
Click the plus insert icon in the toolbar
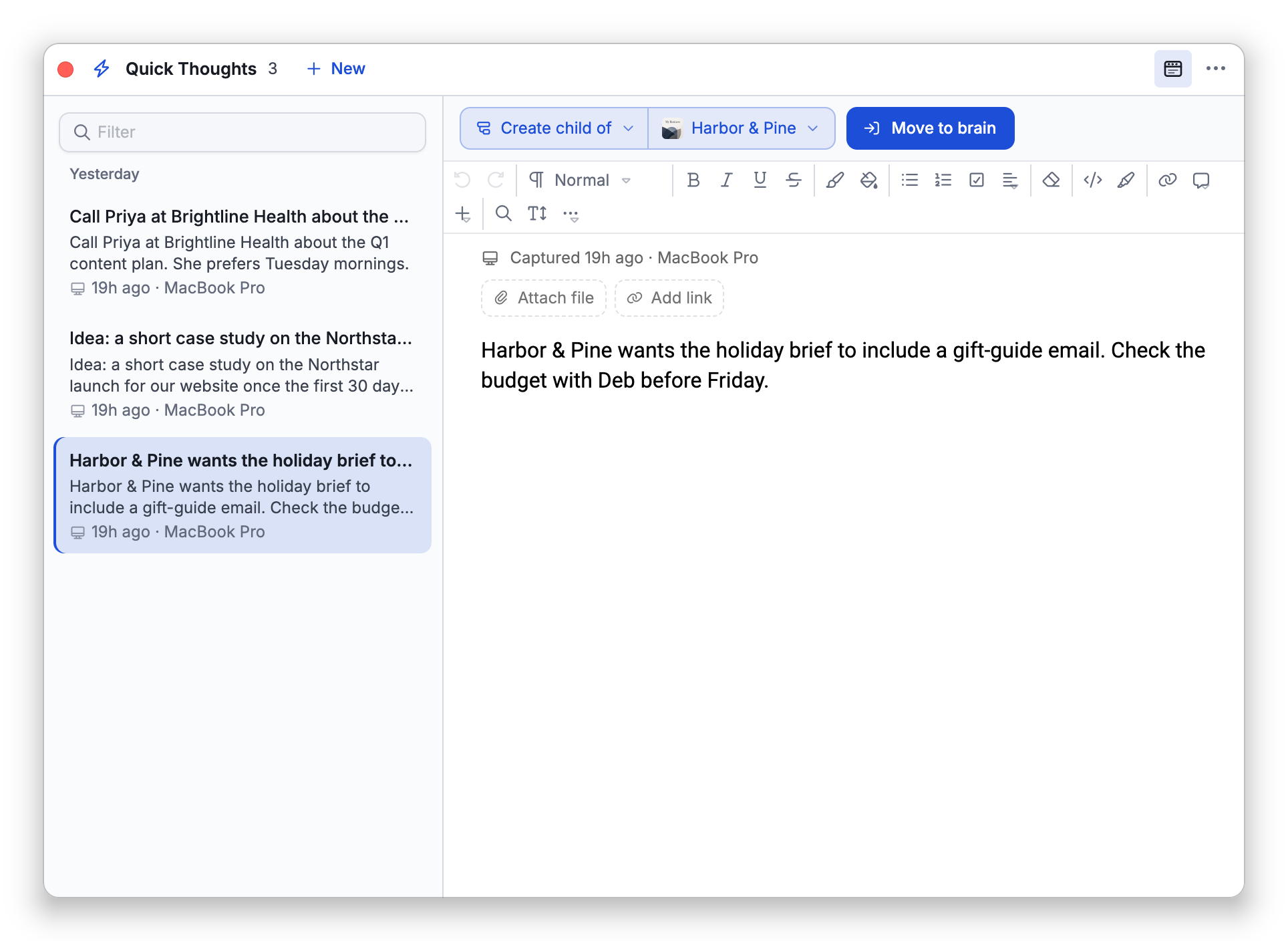[462, 214]
